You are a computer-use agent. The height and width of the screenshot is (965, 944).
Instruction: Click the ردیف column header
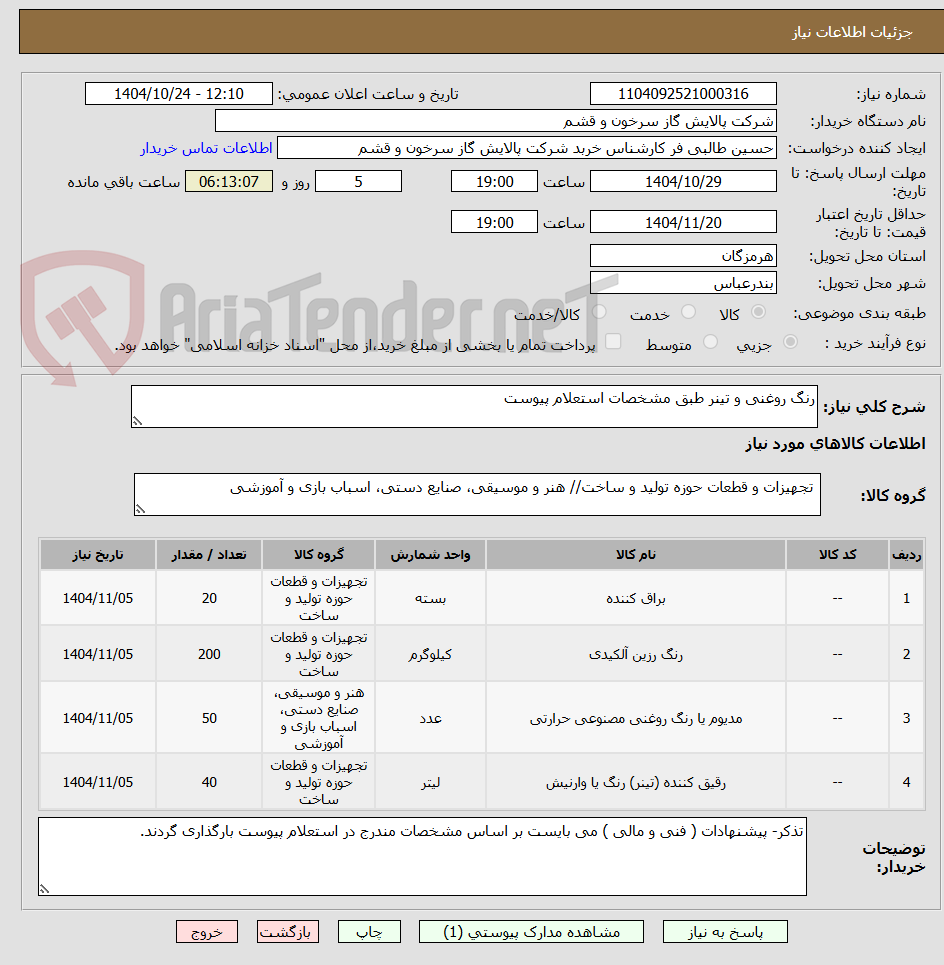pos(906,555)
